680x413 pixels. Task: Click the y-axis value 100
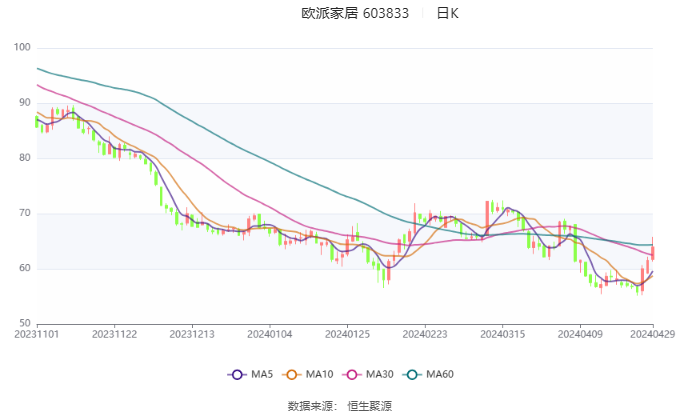22,47
